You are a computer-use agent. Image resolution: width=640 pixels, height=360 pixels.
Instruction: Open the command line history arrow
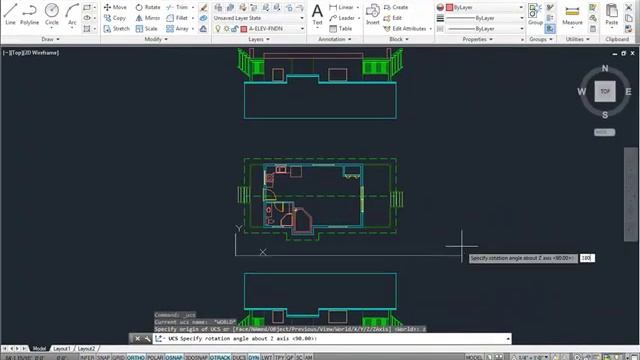(508, 339)
